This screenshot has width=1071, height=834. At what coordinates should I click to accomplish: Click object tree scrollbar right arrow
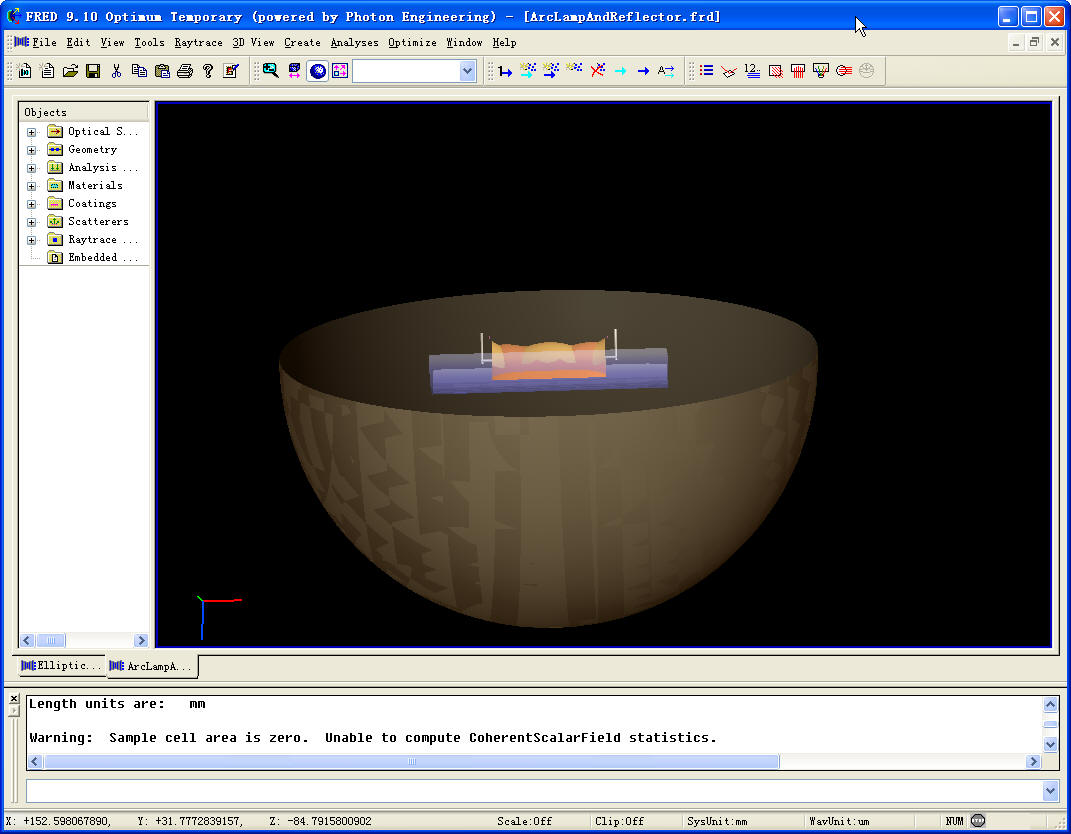click(141, 640)
